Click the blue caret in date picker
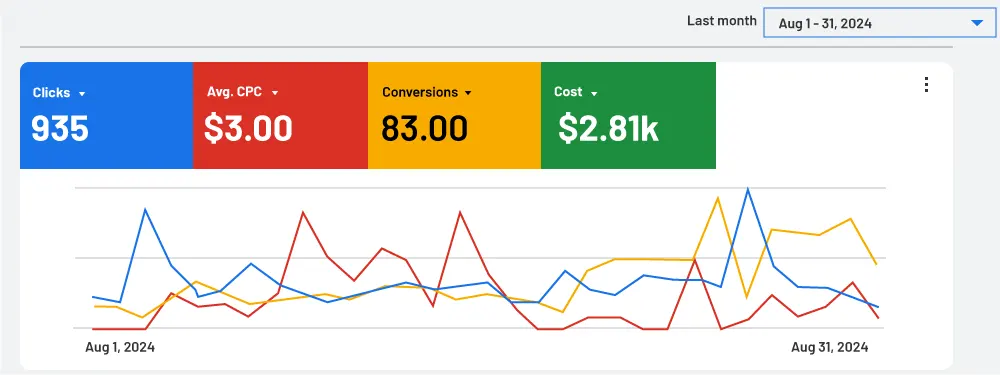Image resolution: width=1000 pixels, height=375 pixels. pos(976,23)
